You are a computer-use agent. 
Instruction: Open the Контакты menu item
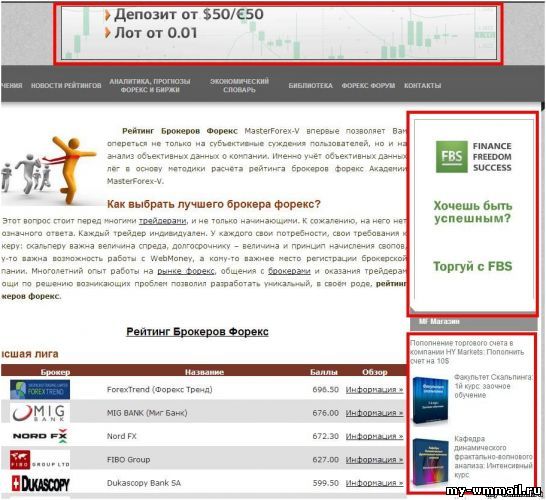422,86
